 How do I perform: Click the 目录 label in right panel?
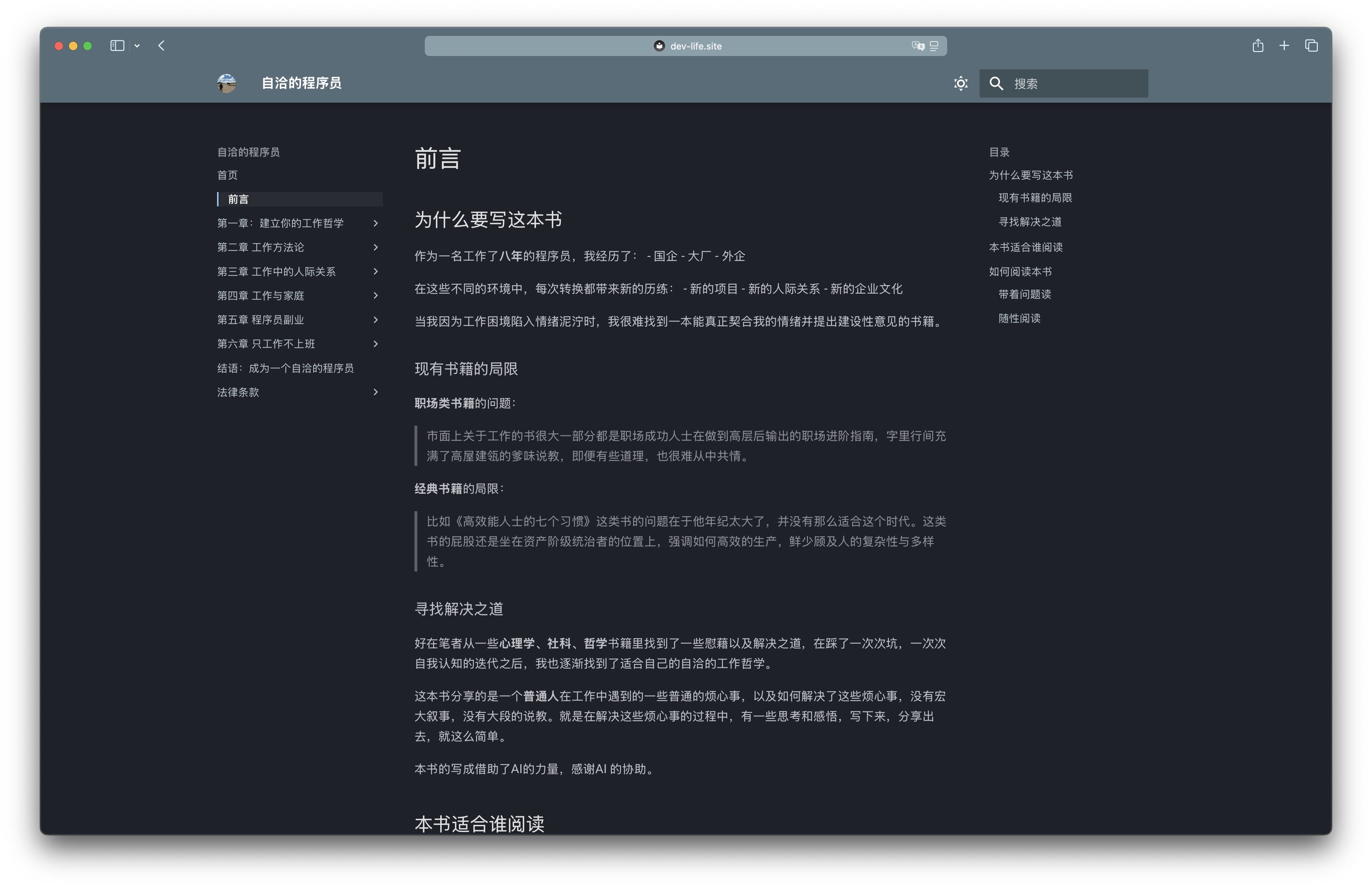point(999,152)
